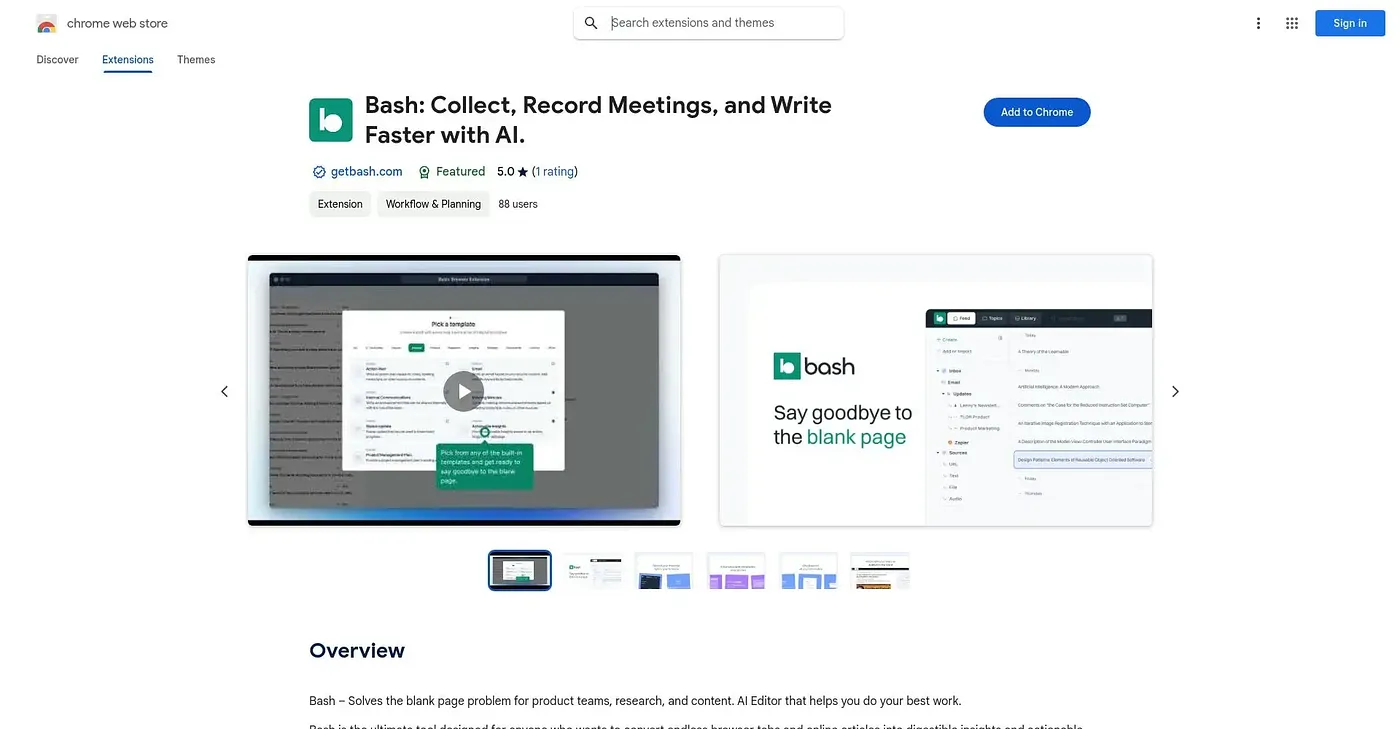1400x729 pixels.
Task: Click the 'Say goodbye to the blank page' screenshot
Action: click(x=935, y=390)
